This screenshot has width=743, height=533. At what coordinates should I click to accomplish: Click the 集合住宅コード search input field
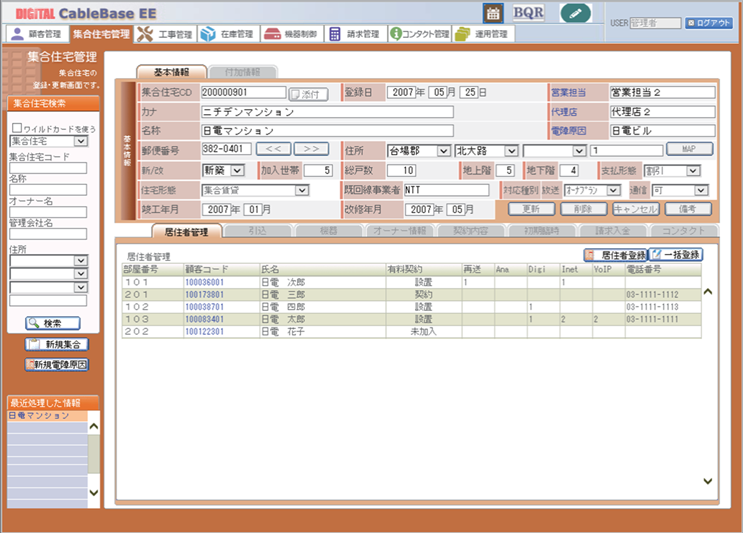tap(48, 168)
